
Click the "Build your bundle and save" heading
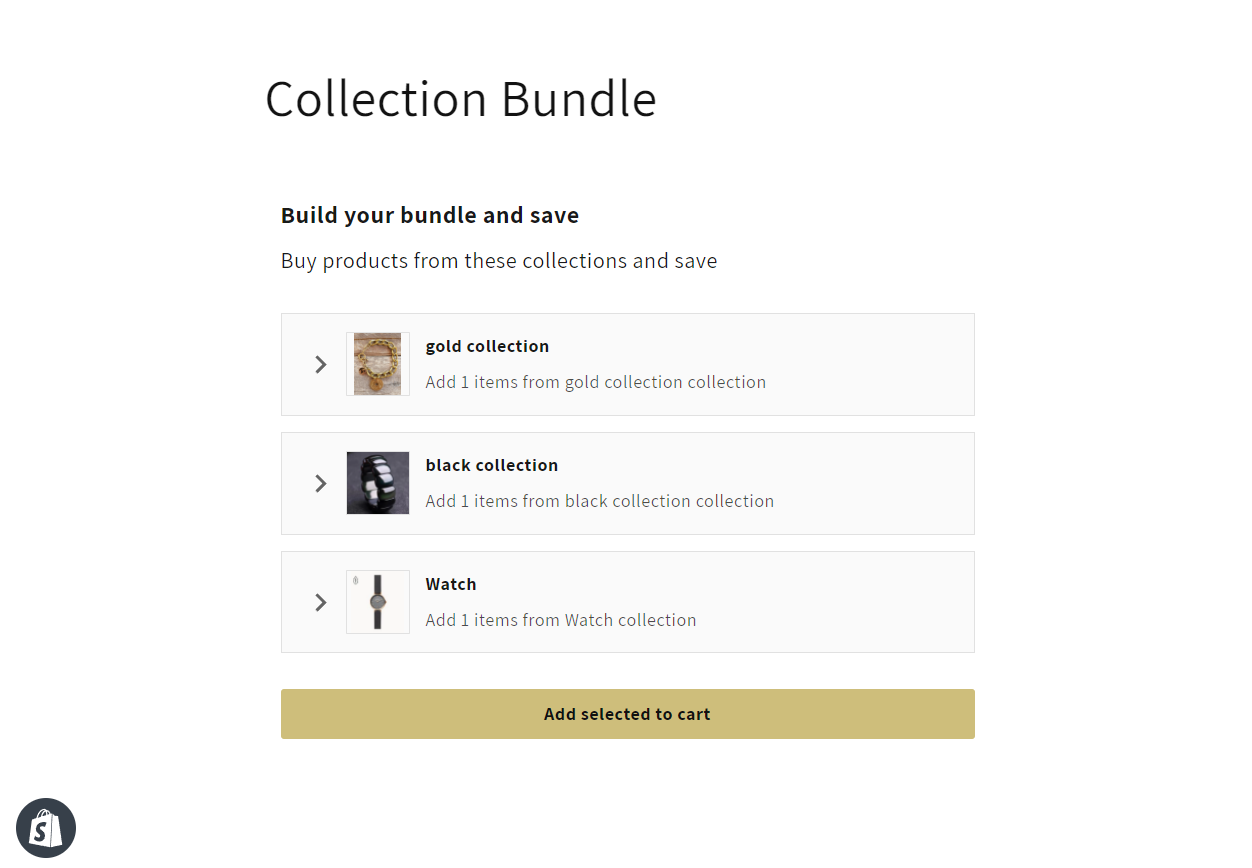(x=430, y=215)
